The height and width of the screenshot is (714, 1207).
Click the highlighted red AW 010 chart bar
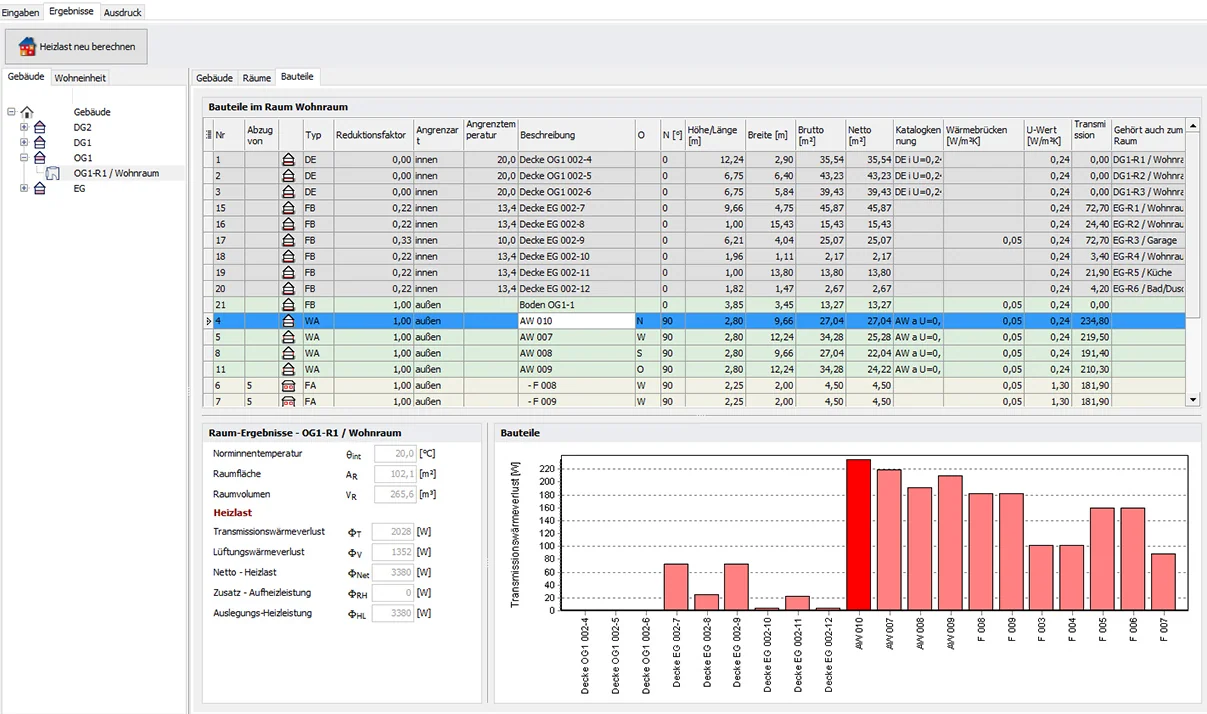pyautogui.click(x=858, y=534)
